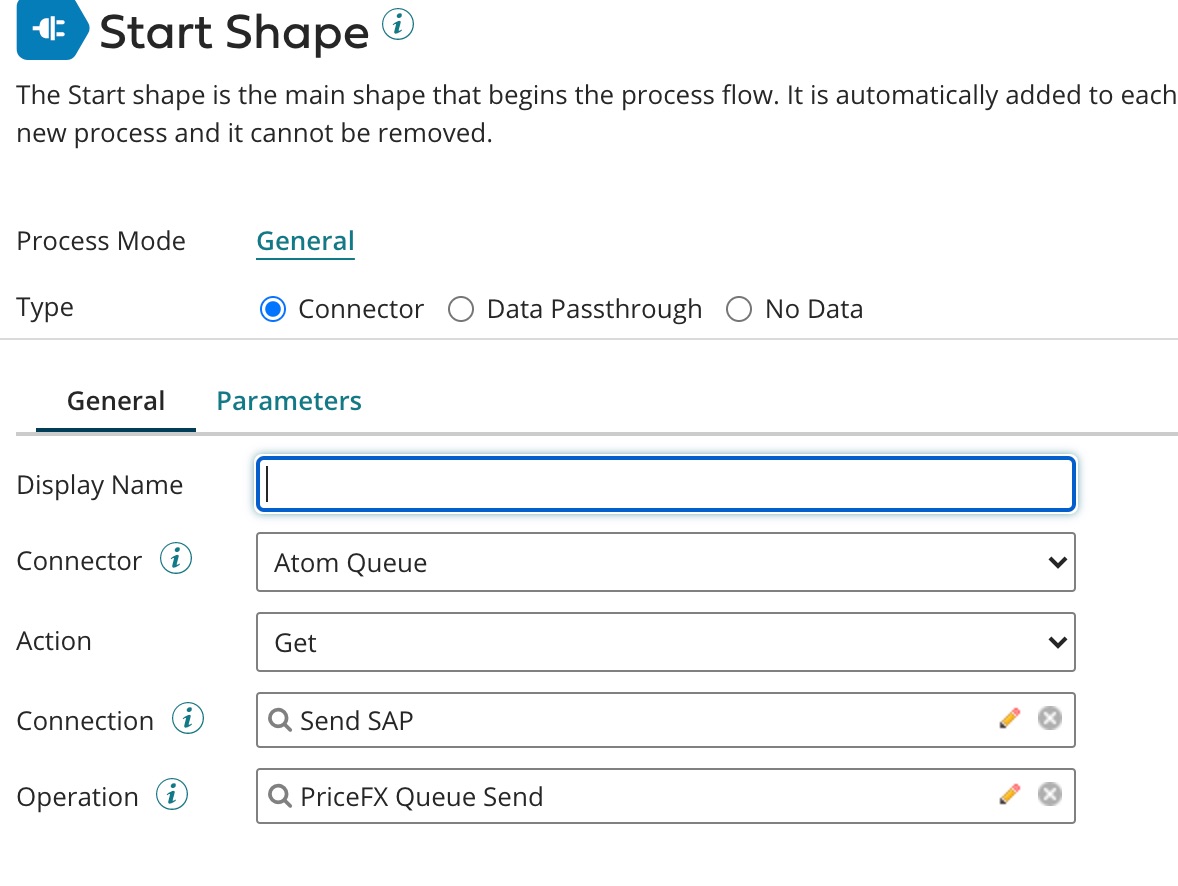
Task: Expand the Get action dropdown
Action: [x=665, y=642]
